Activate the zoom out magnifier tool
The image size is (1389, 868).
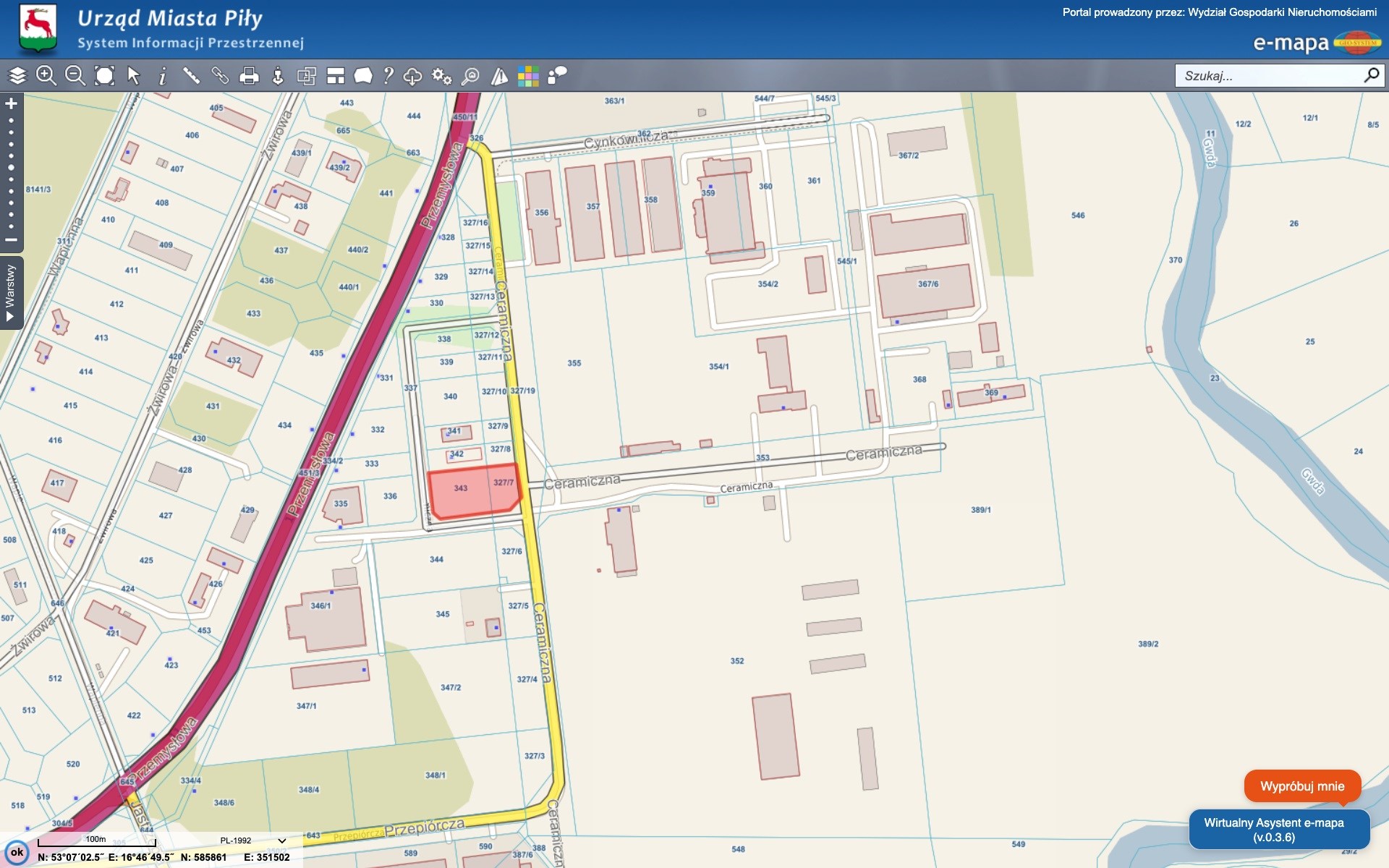(75, 75)
